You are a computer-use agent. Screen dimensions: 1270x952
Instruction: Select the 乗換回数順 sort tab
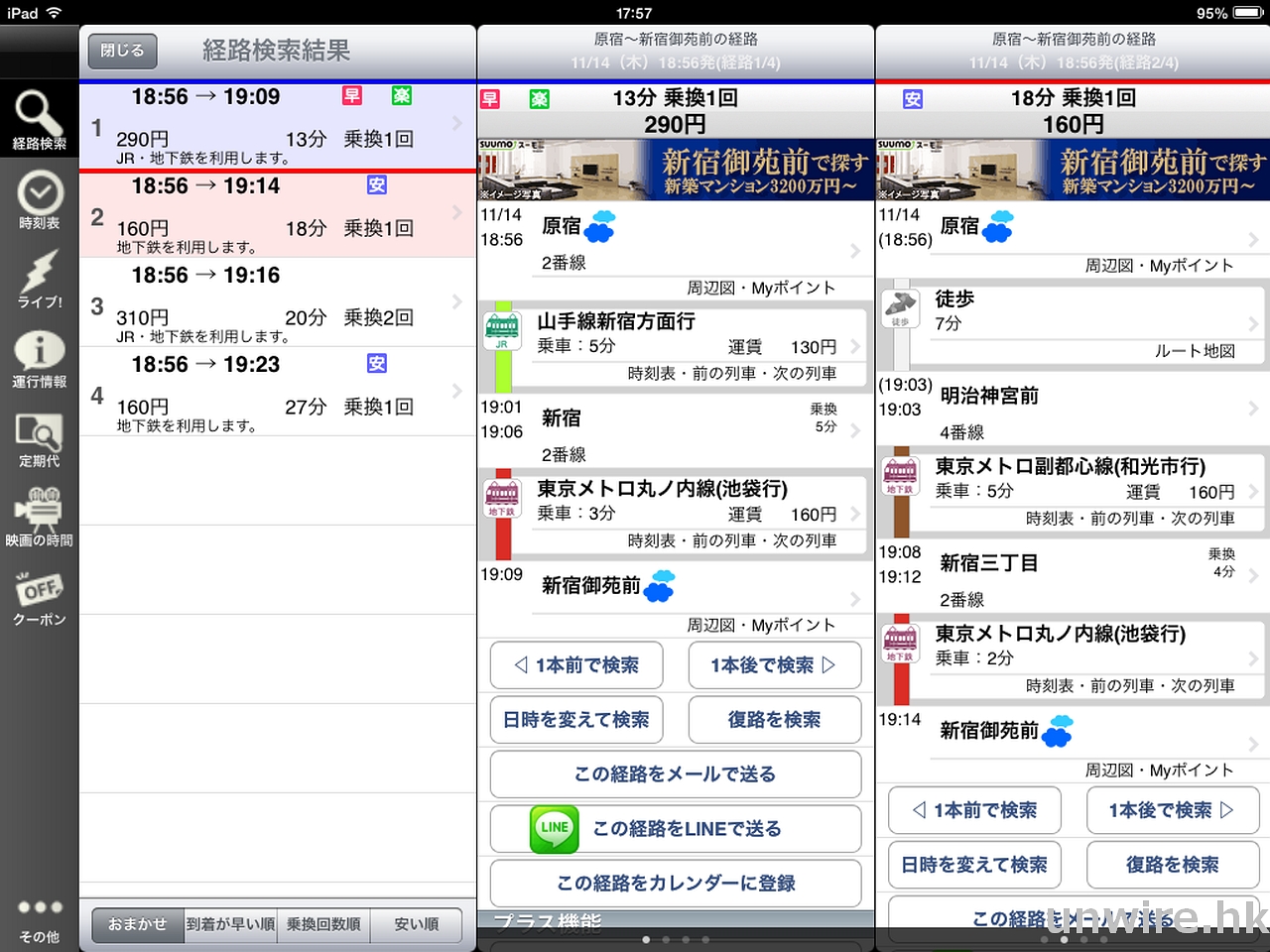(x=323, y=924)
